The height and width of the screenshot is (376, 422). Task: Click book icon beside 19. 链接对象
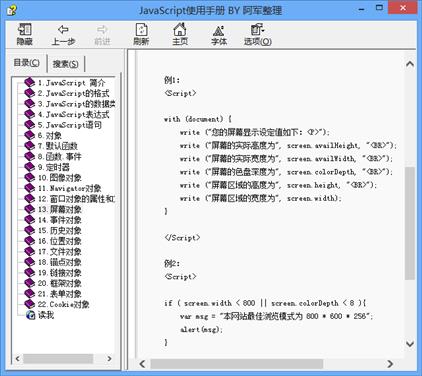[x=30, y=273]
